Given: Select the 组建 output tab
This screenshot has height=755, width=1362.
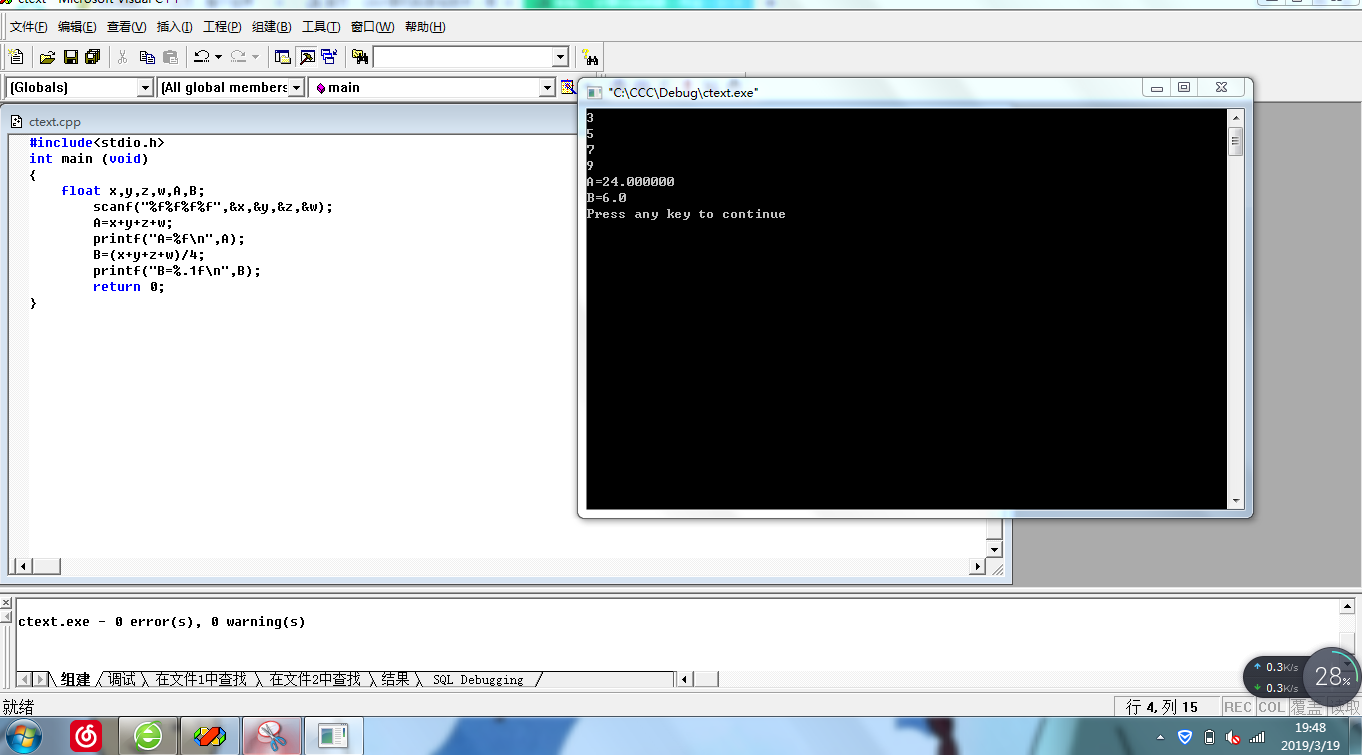Looking at the screenshot, I should [75, 680].
